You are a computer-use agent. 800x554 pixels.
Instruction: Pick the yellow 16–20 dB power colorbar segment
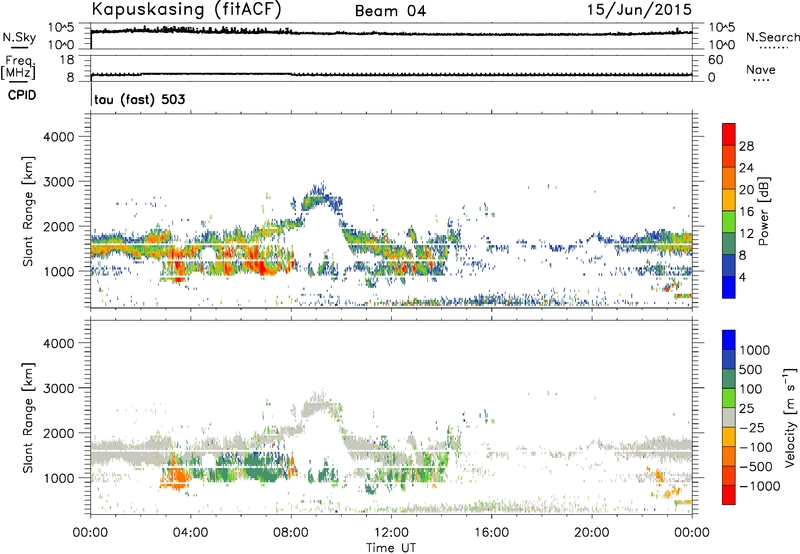(x=729, y=200)
